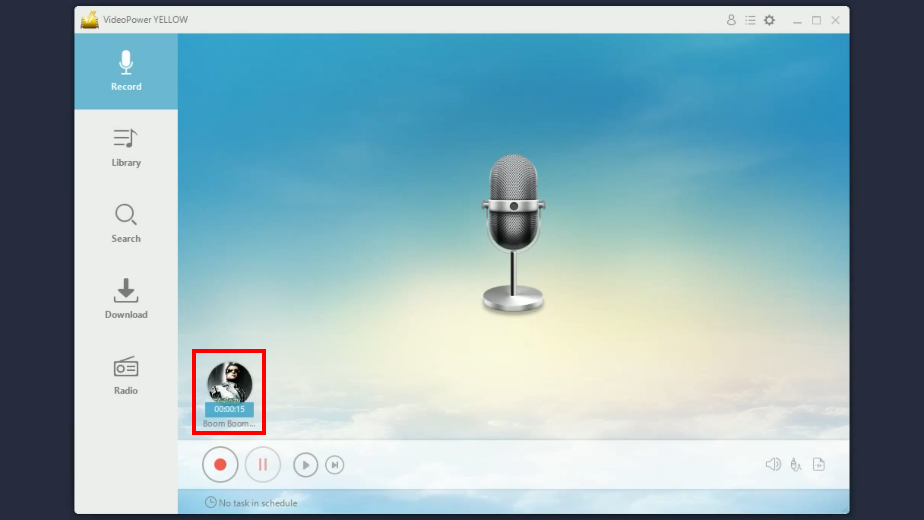Switch to the Radio section
Viewport: 924px width, 520px height.
[x=126, y=376]
